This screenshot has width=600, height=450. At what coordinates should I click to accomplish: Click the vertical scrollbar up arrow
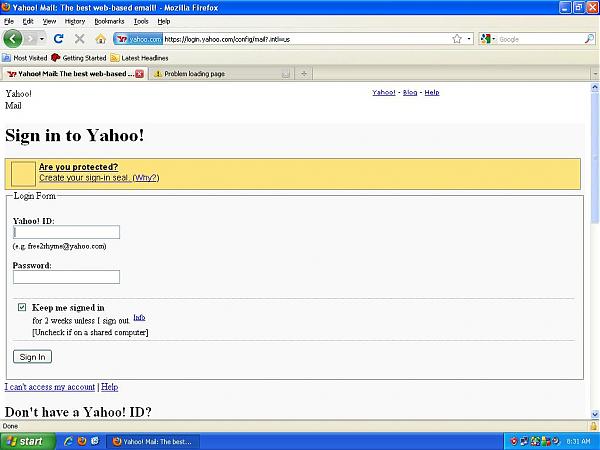595,87
